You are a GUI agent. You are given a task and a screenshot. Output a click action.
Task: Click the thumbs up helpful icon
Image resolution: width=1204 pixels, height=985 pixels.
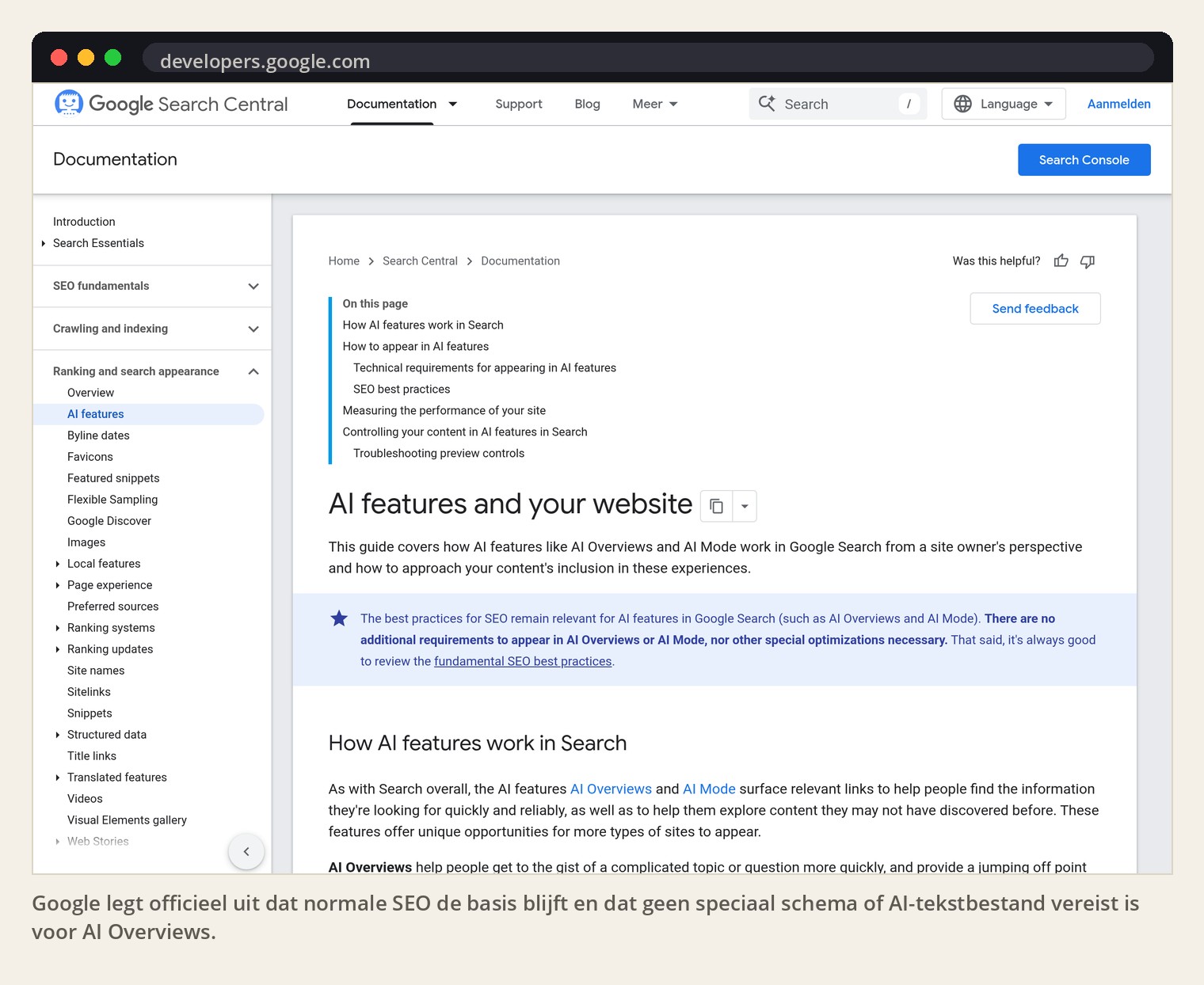pyautogui.click(x=1061, y=261)
